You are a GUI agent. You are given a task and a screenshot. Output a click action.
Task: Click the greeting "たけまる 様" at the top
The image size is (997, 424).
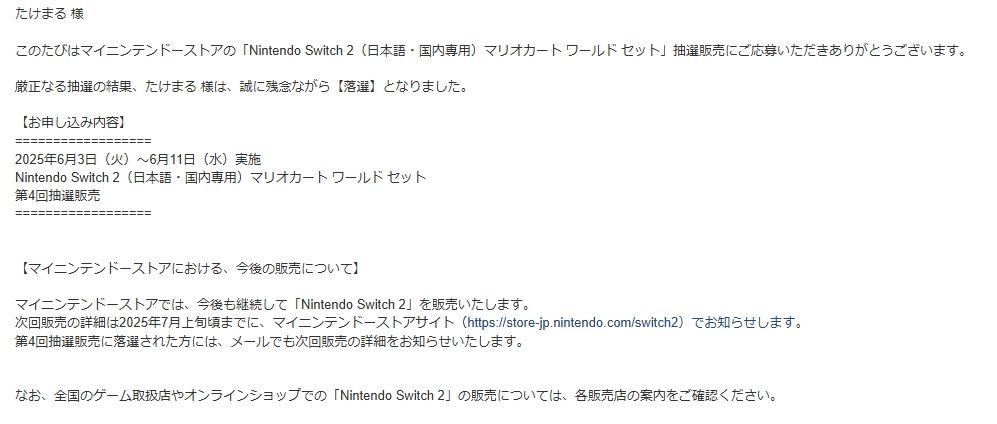click(x=50, y=14)
